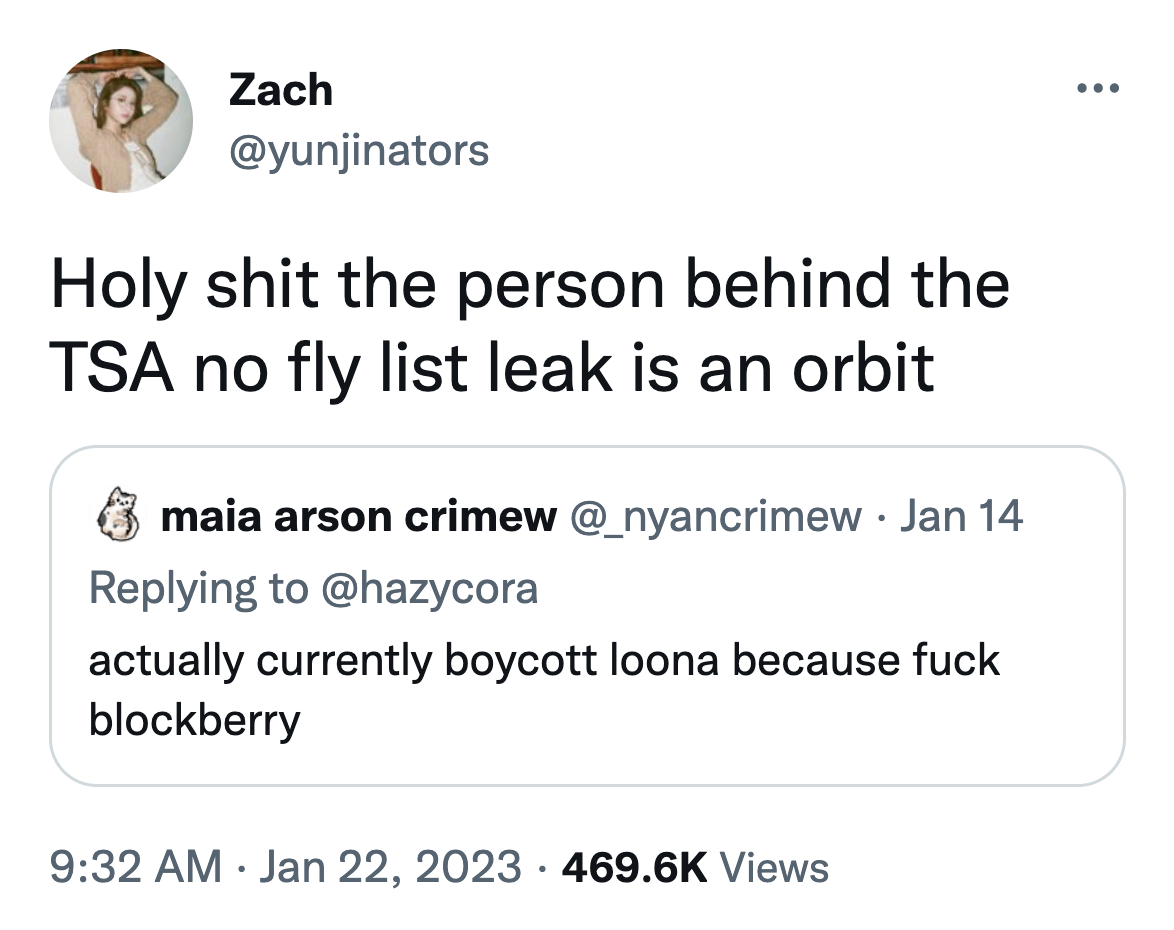1174x930 pixels.
Task: Click the display name Zach
Action: pyautogui.click(x=281, y=91)
